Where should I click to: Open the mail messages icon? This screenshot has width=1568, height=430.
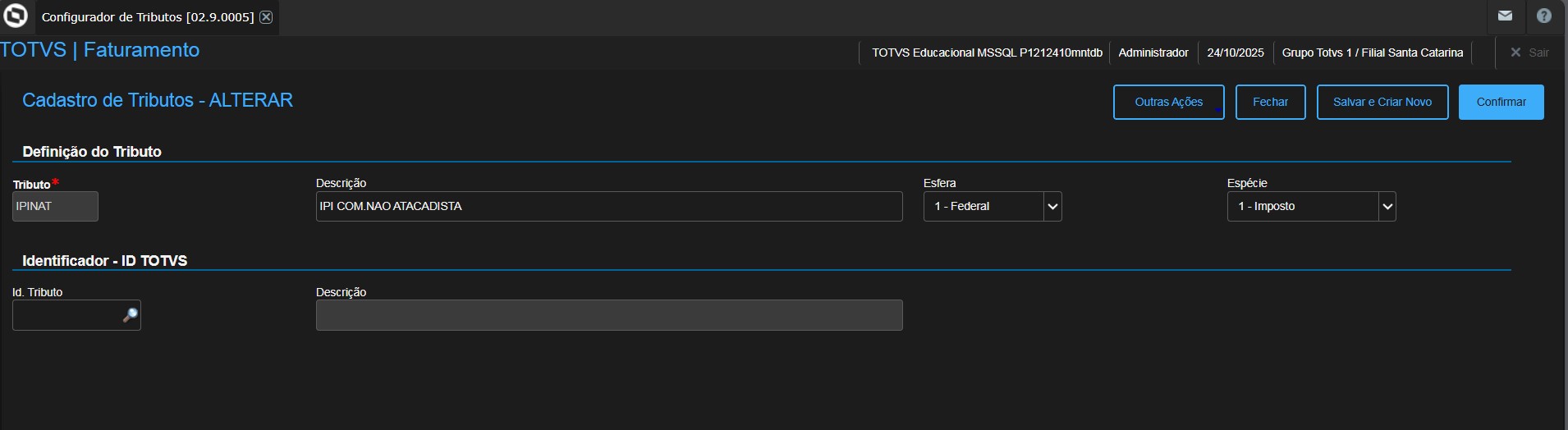pos(1505,16)
